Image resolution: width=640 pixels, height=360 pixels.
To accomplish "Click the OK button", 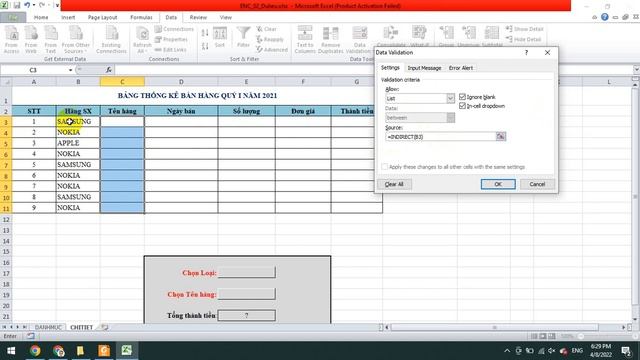I will [x=498, y=184].
